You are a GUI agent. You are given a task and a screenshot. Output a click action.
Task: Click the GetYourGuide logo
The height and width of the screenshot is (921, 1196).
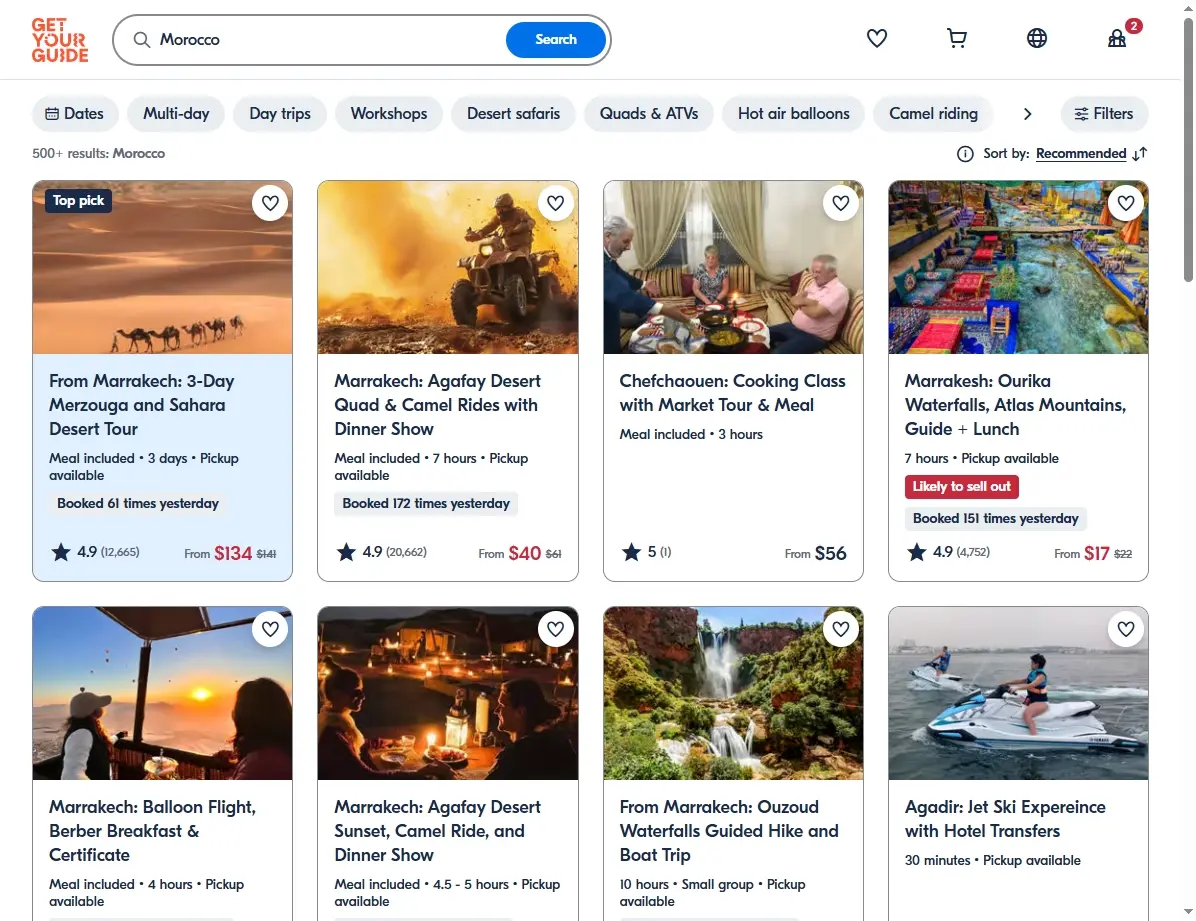[x=59, y=40]
